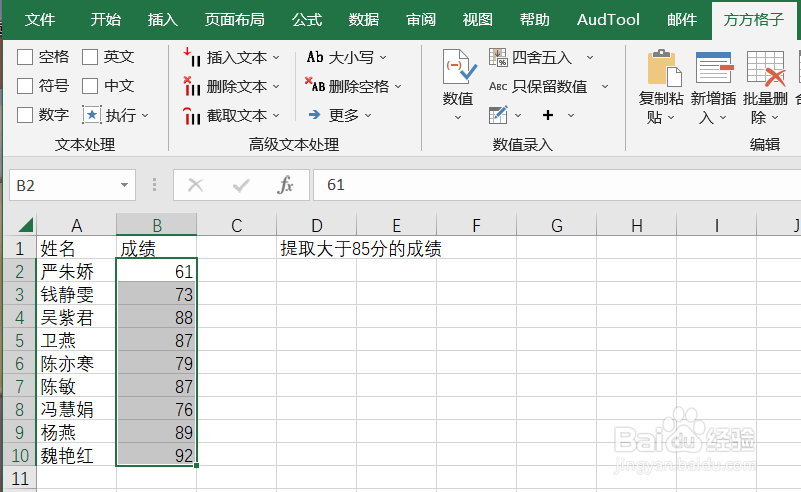Click the Insert Text (插入文本) icon

click(192, 57)
